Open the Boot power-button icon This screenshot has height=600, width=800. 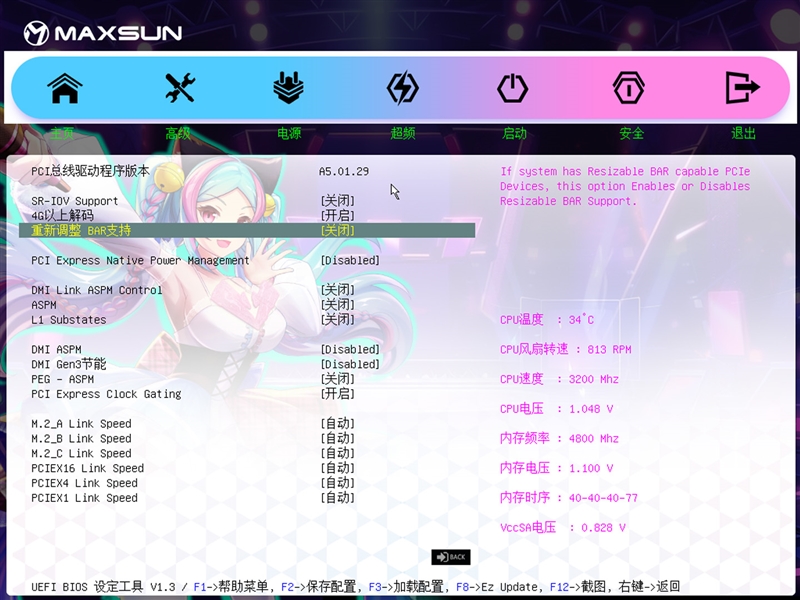pyautogui.click(x=513, y=88)
